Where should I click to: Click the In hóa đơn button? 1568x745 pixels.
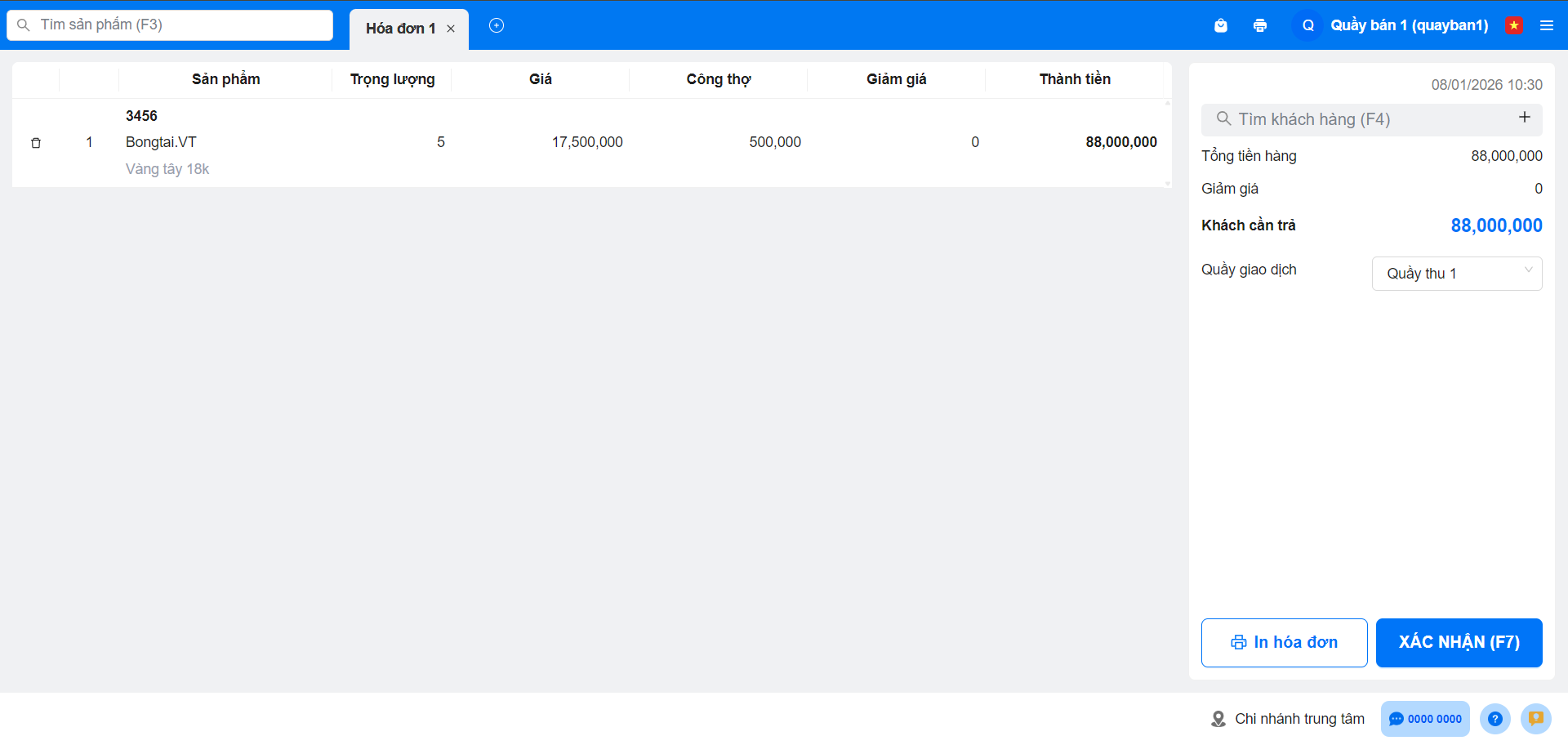pyautogui.click(x=1284, y=643)
